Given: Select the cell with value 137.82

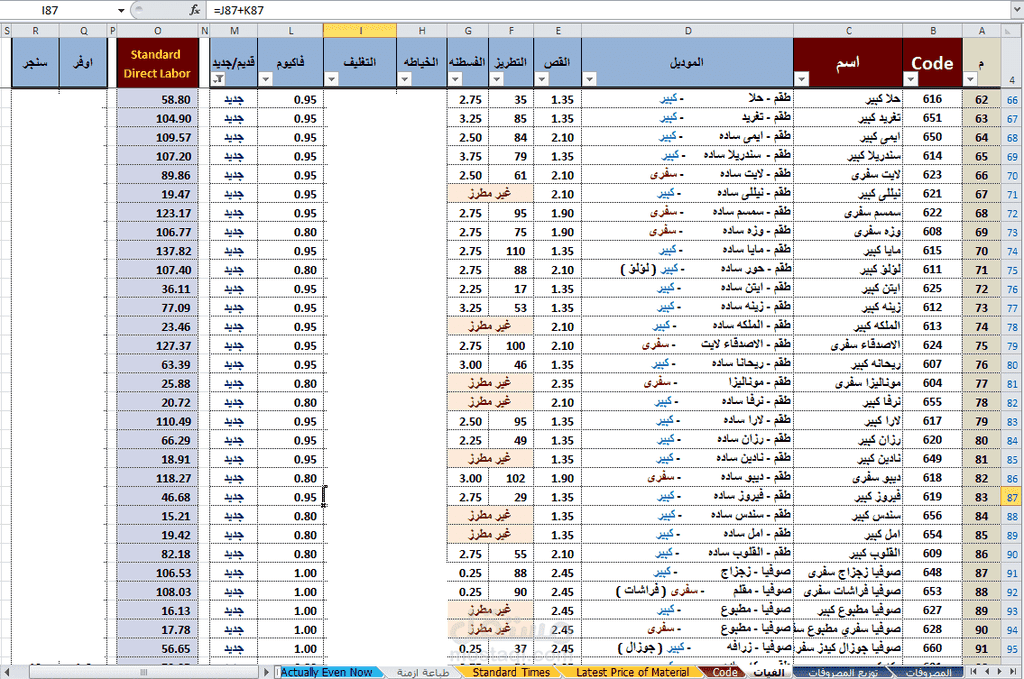Looking at the screenshot, I should point(157,251).
